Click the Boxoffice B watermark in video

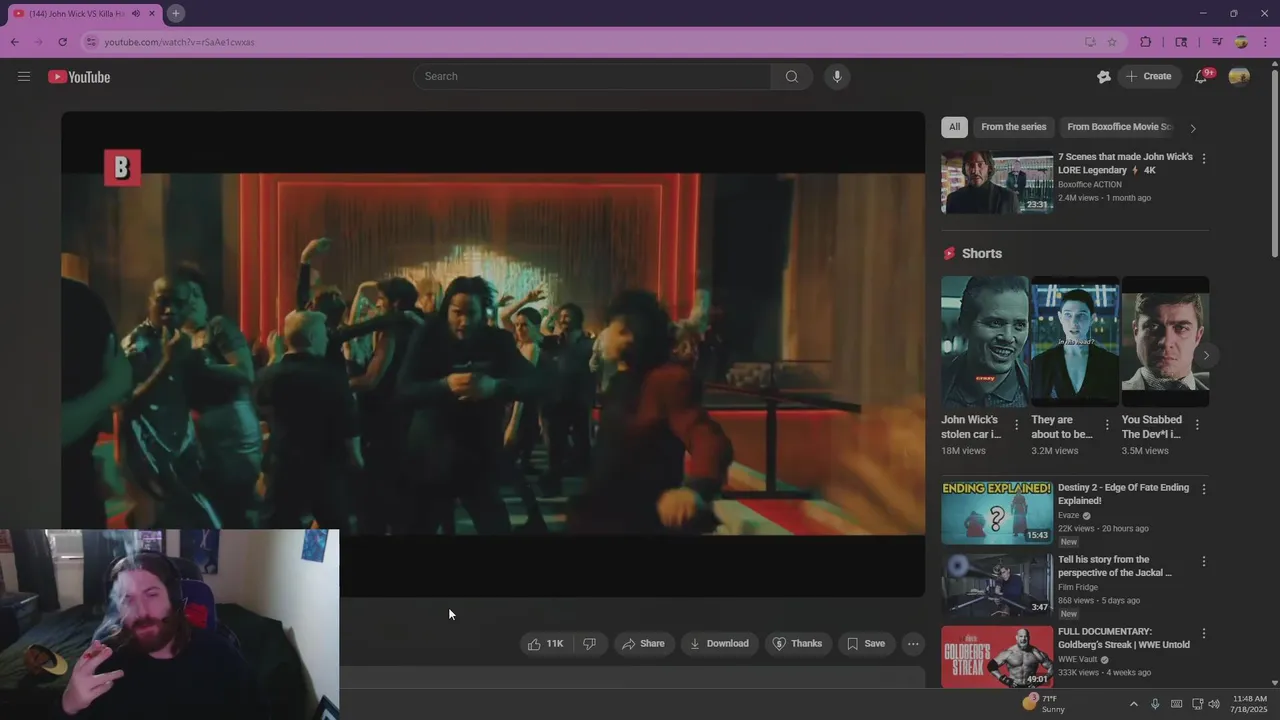coord(122,168)
